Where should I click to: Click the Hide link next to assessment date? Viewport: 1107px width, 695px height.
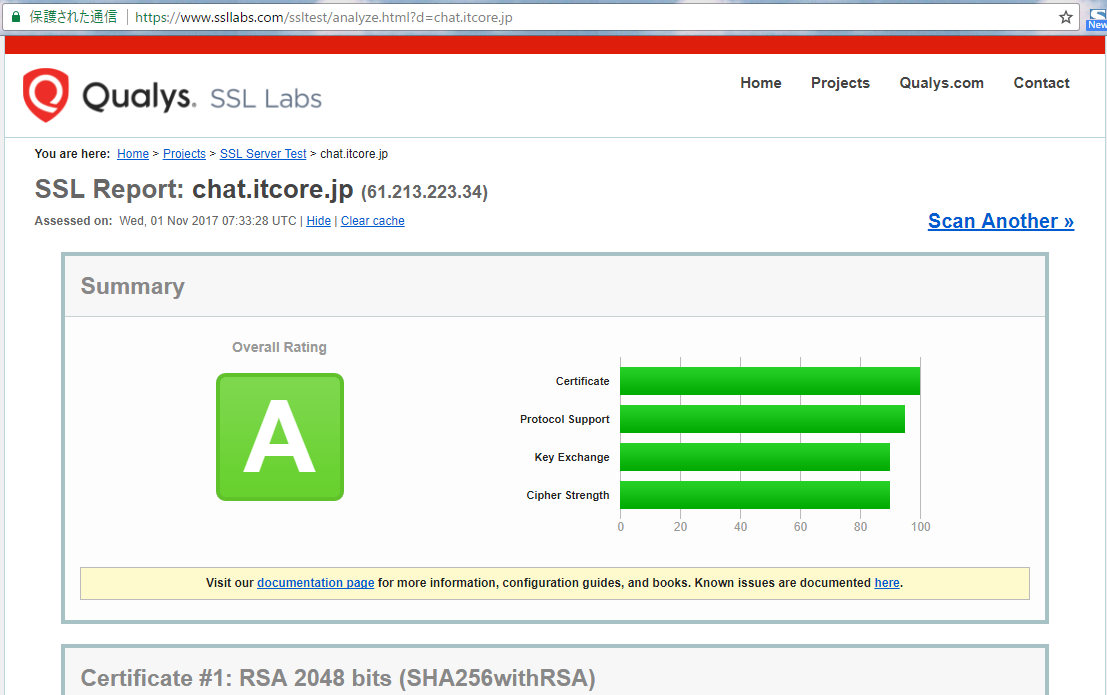click(318, 221)
